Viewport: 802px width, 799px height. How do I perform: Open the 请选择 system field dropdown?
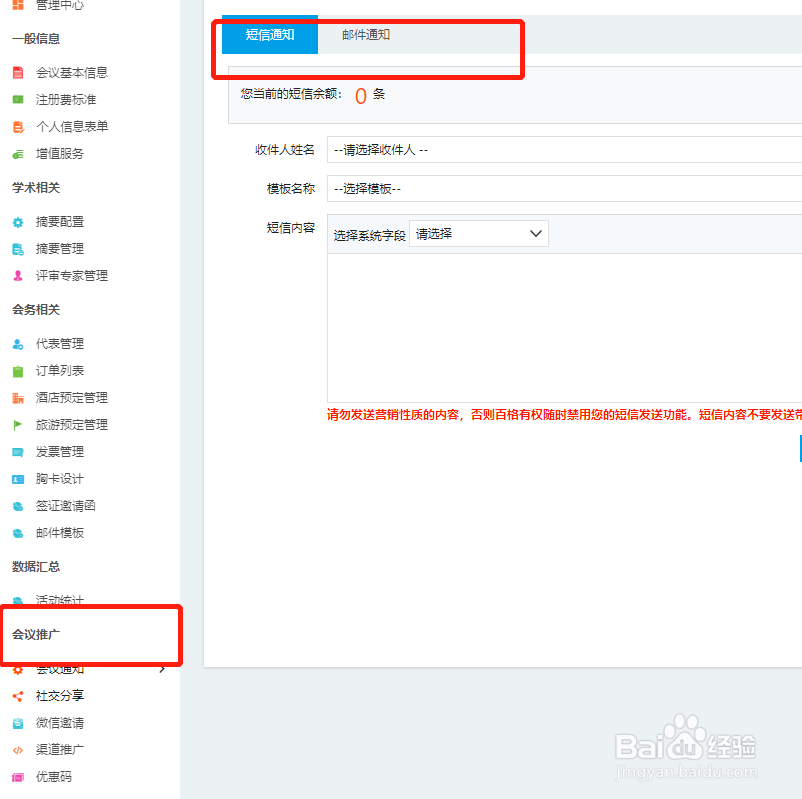[x=478, y=233]
